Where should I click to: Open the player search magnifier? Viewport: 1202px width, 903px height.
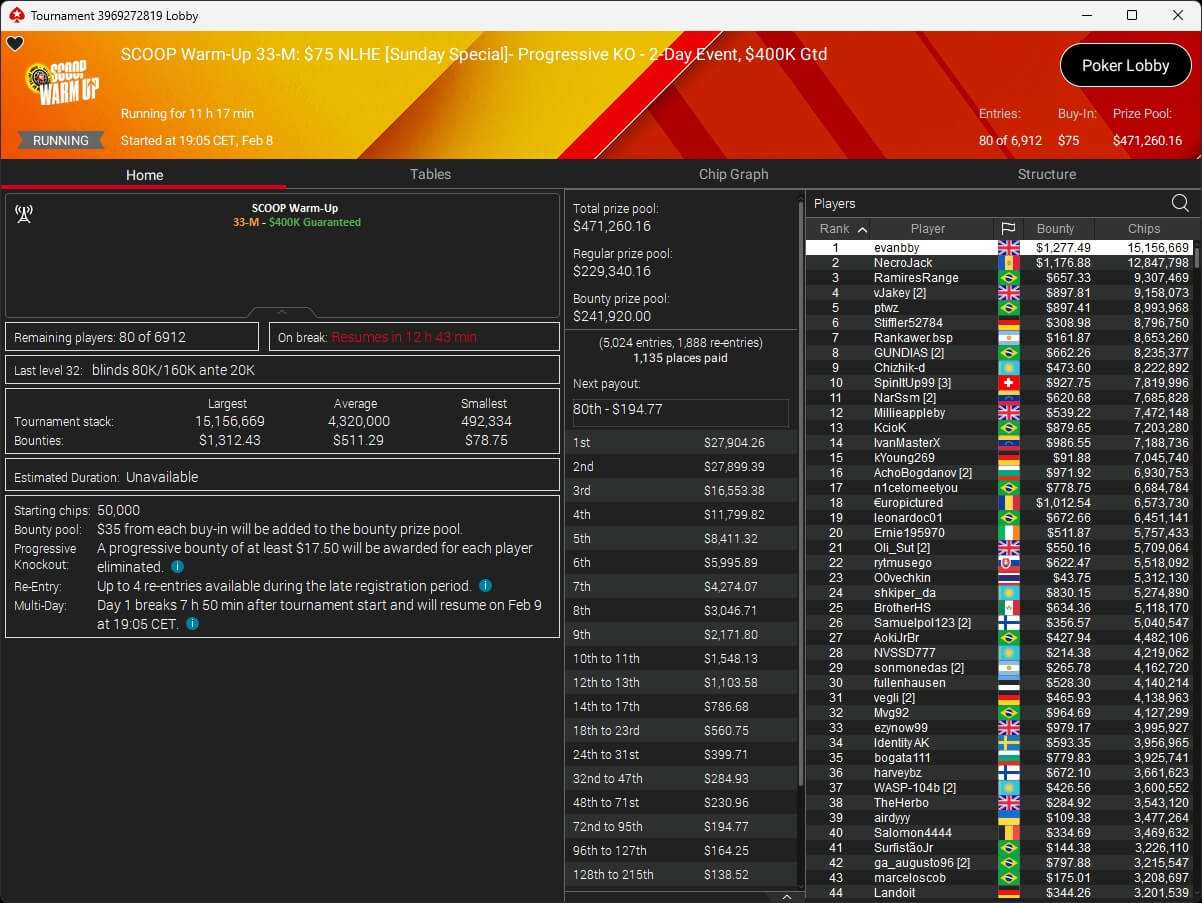1180,204
